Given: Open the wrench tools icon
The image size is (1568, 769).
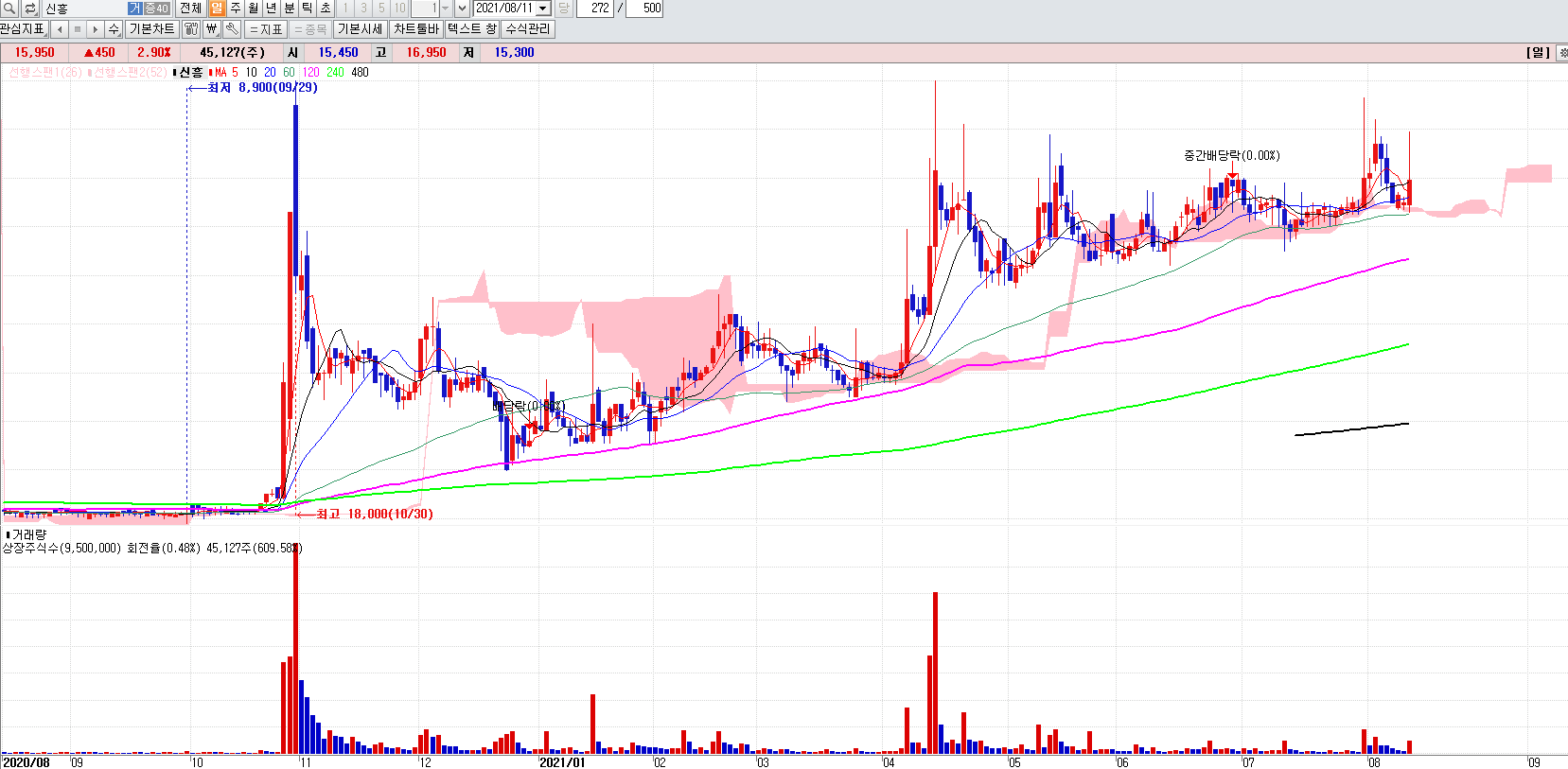Looking at the screenshot, I should (232, 29).
